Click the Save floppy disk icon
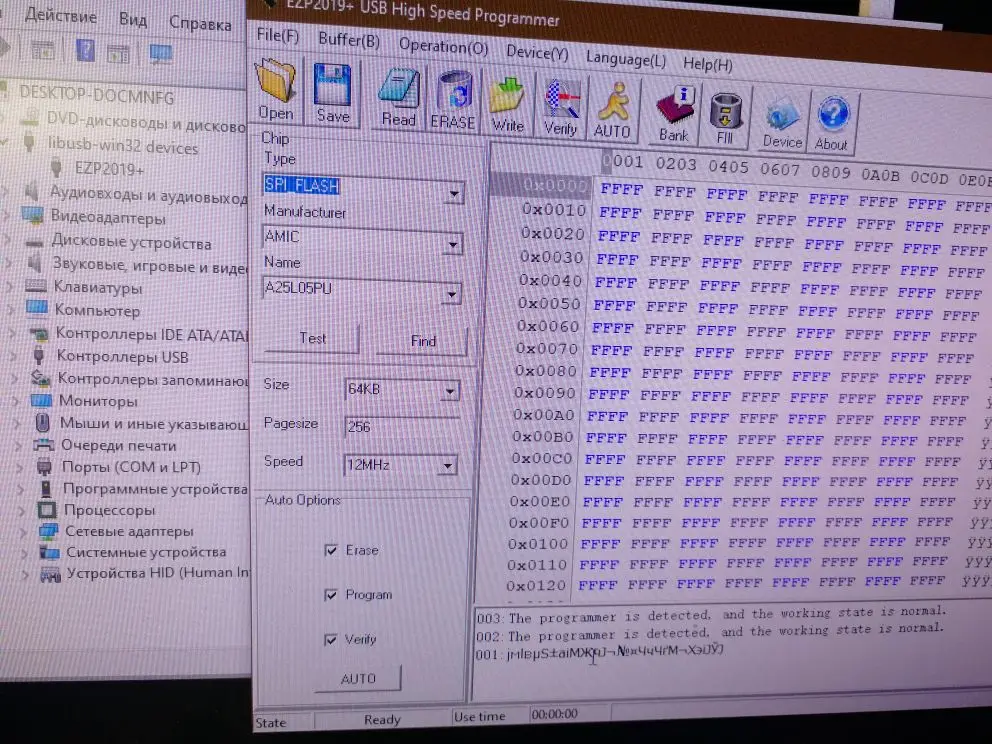This screenshot has height=744, width=992. [332, 84]
